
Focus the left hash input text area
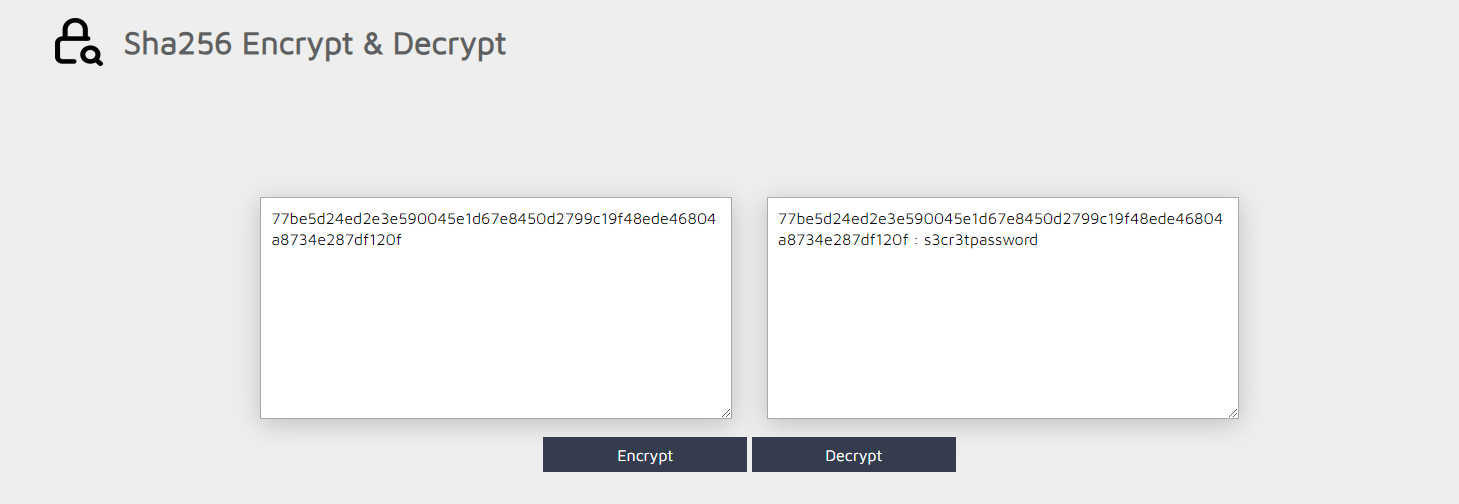[496, 308]
